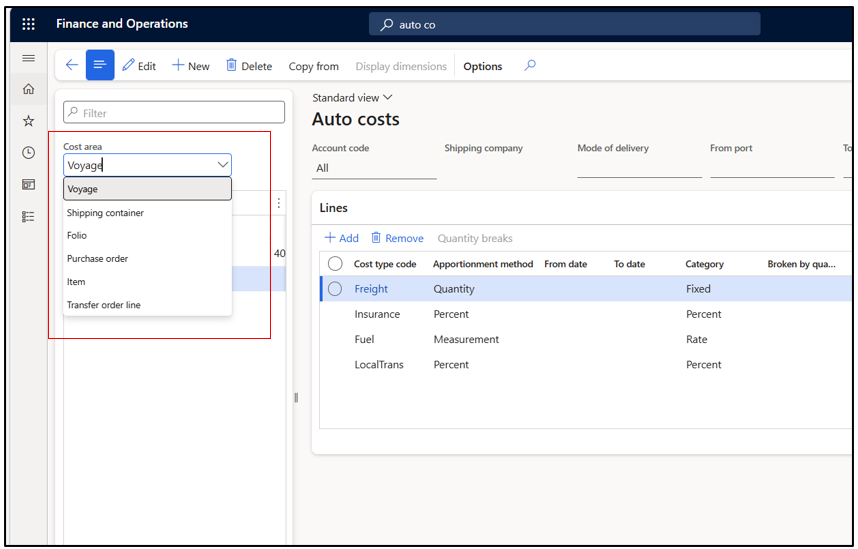858x549 pixels.
Task: Click the toolbar search magnifier after Options
Action: tap(530, 66)
